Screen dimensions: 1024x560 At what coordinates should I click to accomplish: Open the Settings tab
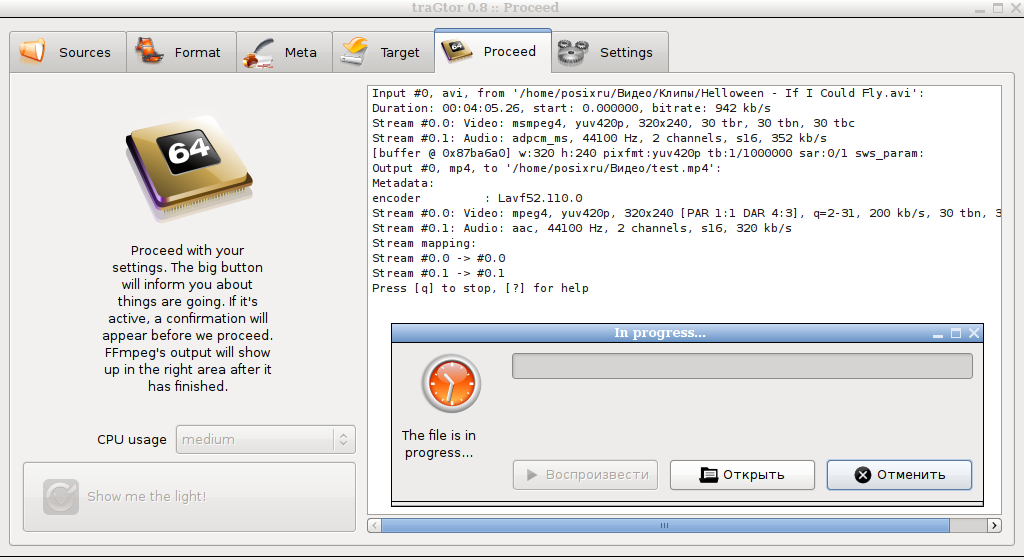pyautogui.click(x=610, y=52)
